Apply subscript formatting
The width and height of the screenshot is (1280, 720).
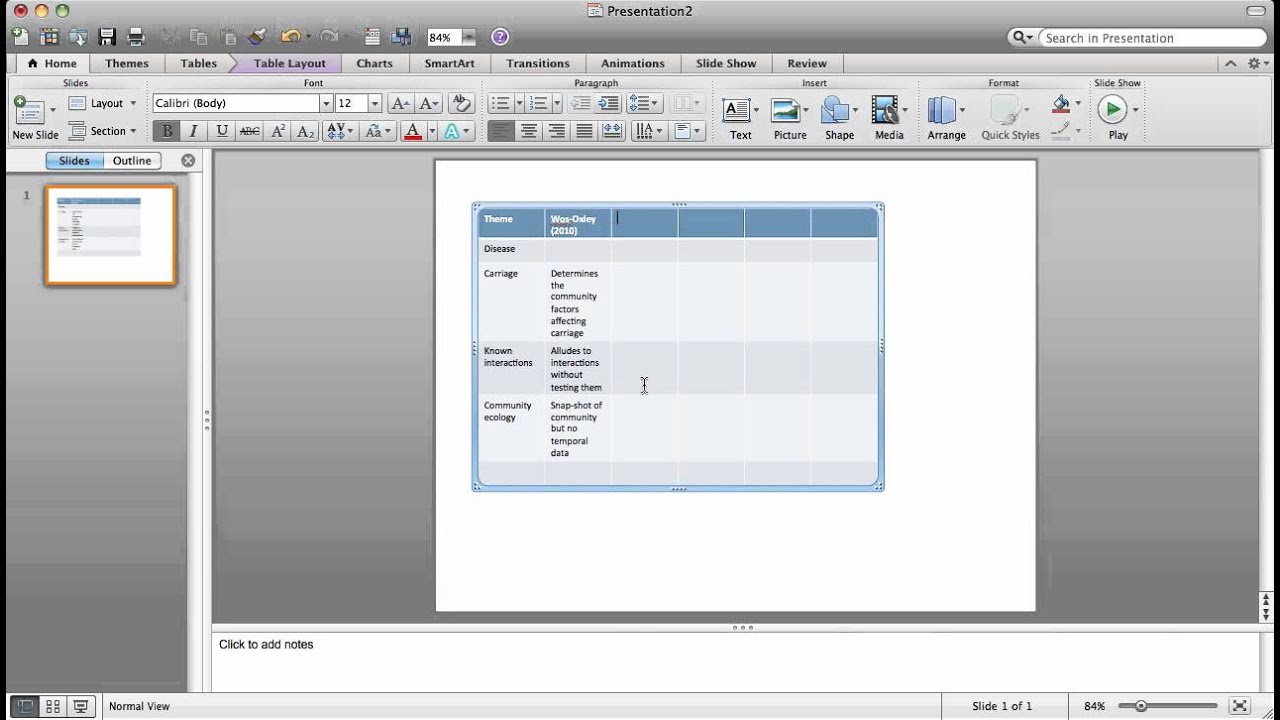306,131
